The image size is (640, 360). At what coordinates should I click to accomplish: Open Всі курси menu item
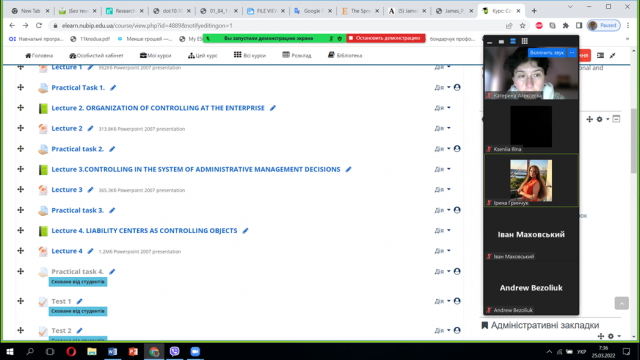click(x=250, y=56)
